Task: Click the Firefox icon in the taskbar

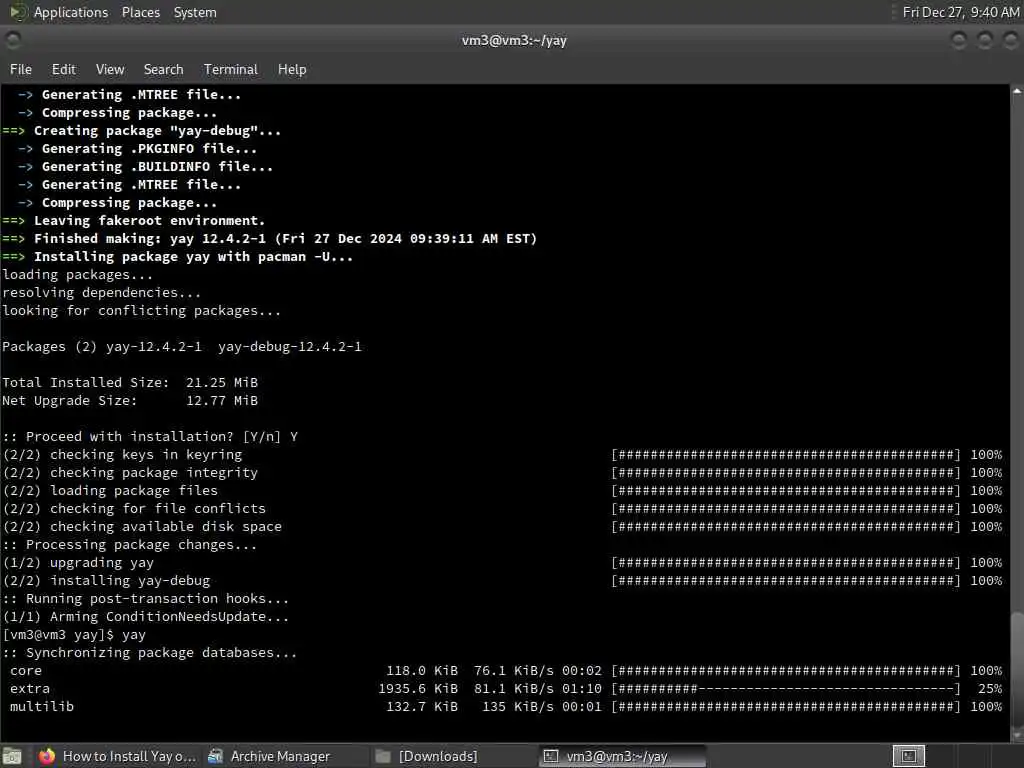Action: click(46, 756)
